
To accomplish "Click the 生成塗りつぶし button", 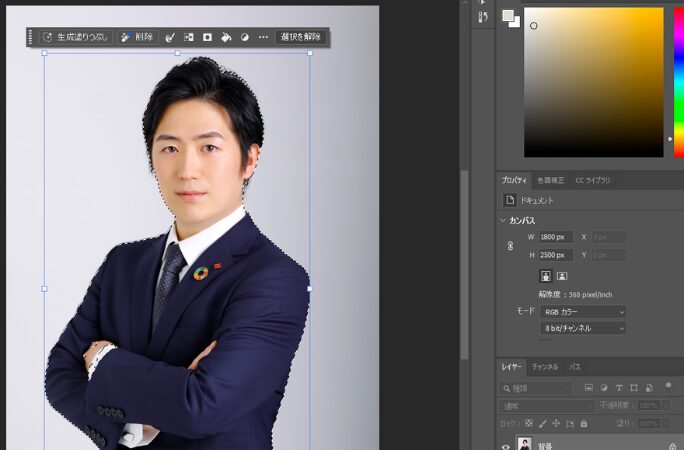I will (76, 37).
